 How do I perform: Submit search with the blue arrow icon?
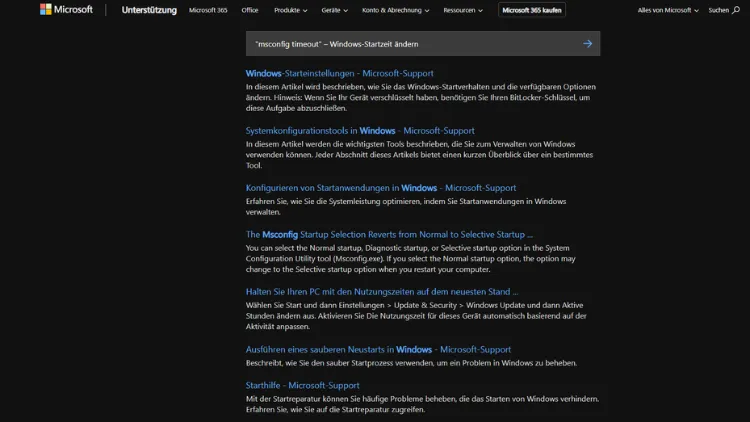point(587,44)
